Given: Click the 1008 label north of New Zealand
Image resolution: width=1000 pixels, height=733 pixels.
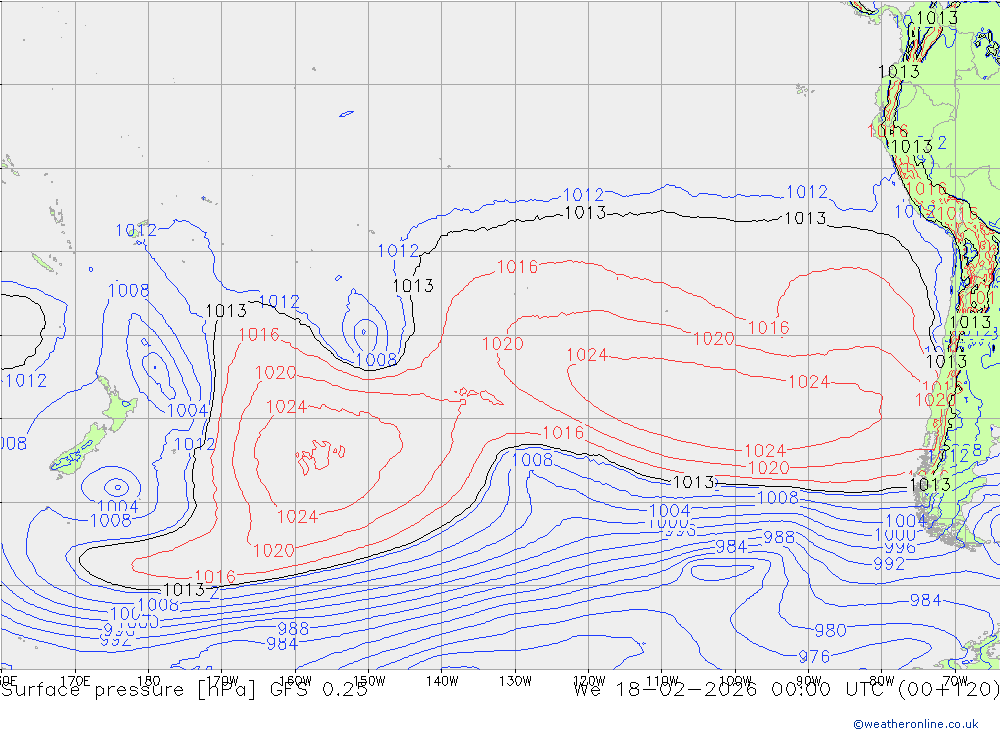Looking at the screenshot, I should [128, 290].
